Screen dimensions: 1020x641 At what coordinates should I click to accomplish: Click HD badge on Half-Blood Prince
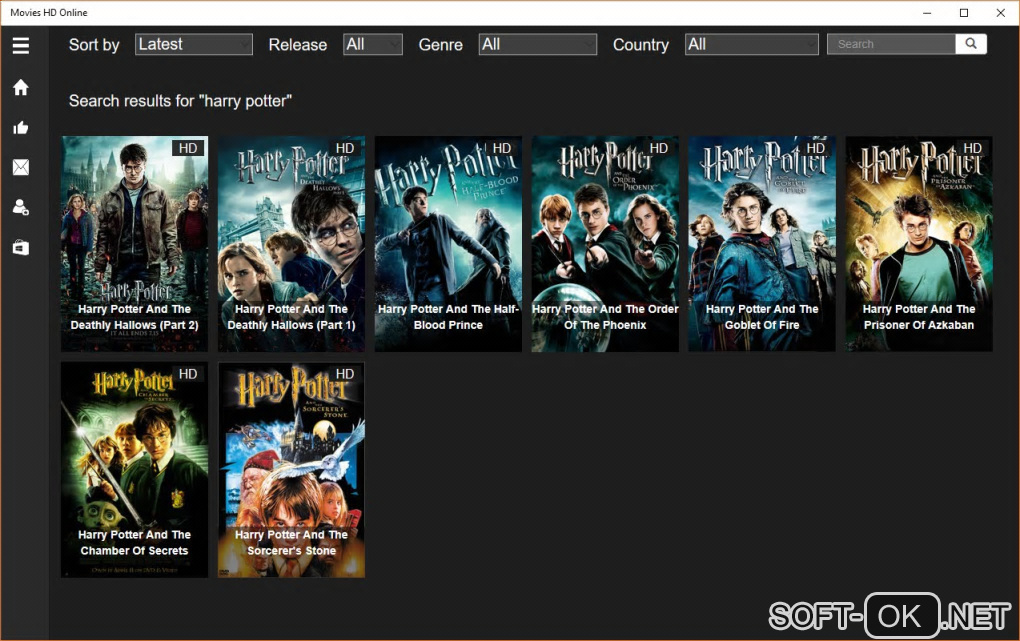[502, 148]
